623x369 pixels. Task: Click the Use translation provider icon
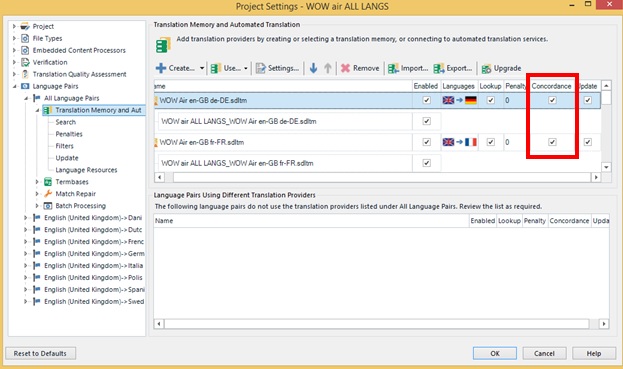click(215, 68)
